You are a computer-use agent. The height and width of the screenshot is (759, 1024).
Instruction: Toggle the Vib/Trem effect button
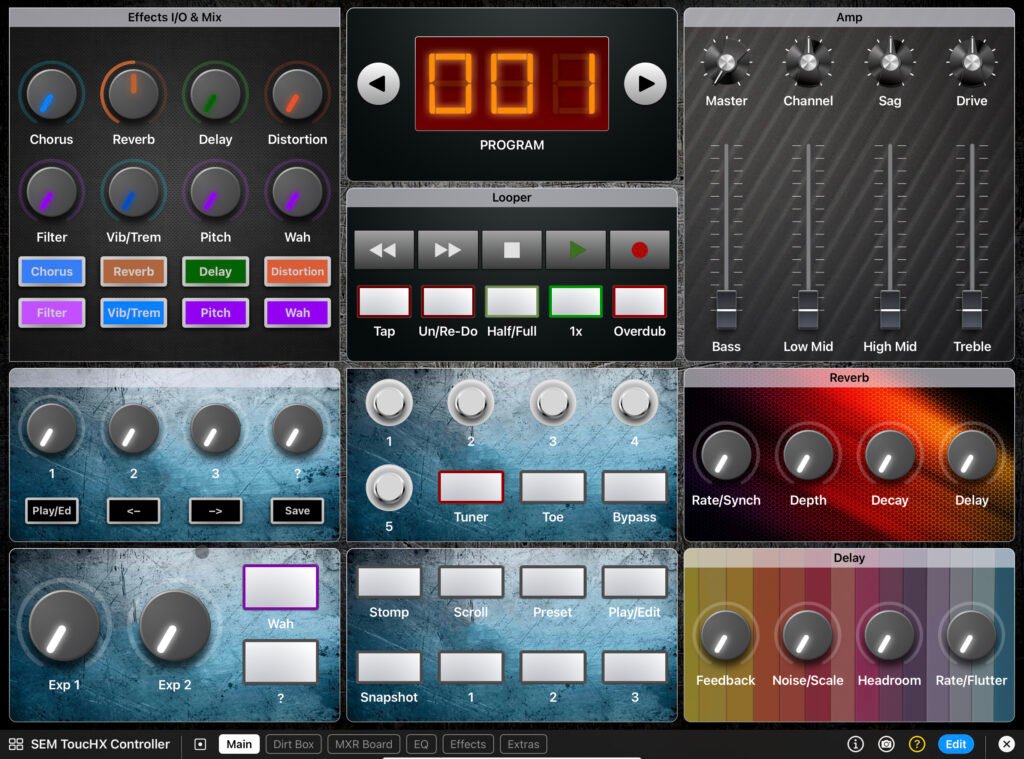point(133,313)
